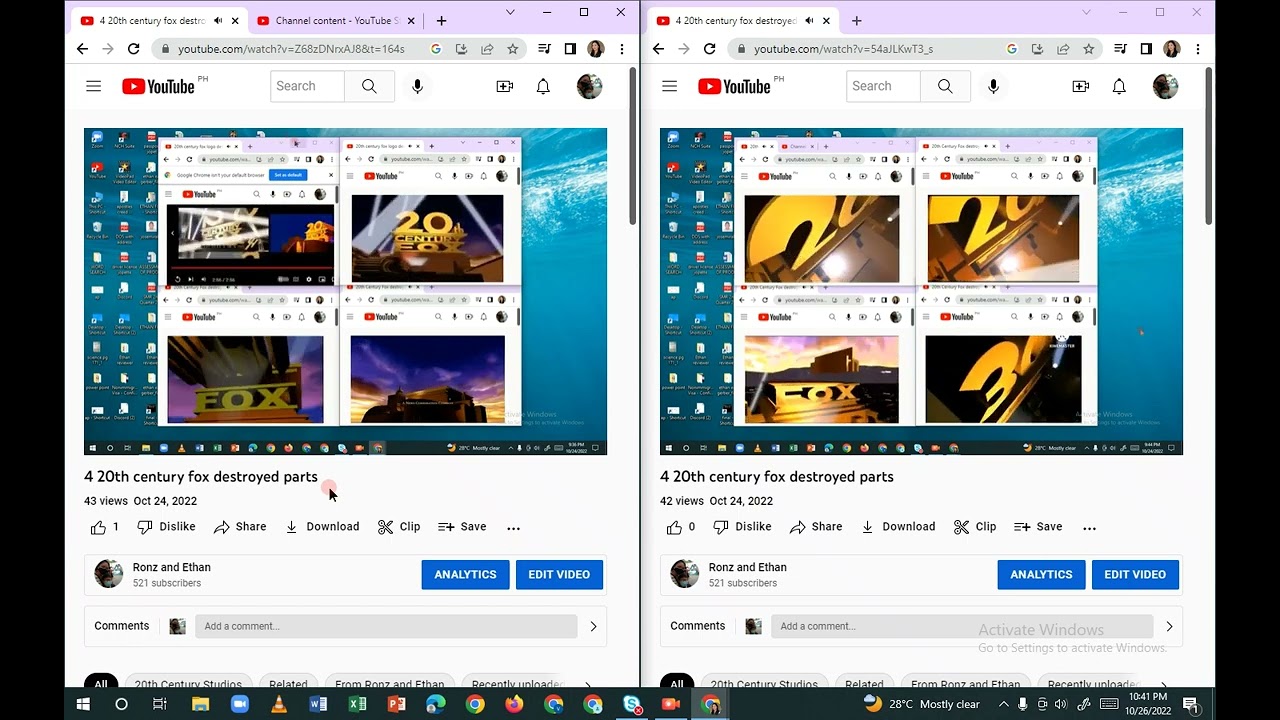The width and height of the screenshot is (1280, 720).
Task: Download the video in the right window
Action: click(x=898, y=527)
